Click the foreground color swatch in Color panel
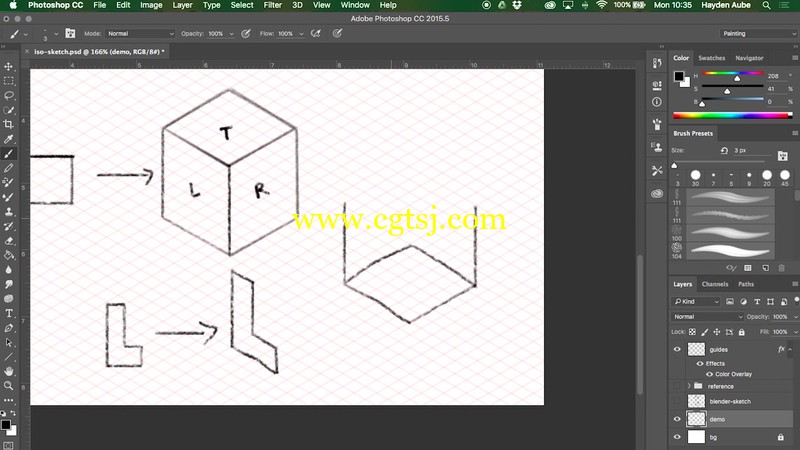800x450 pixels. 679,77
